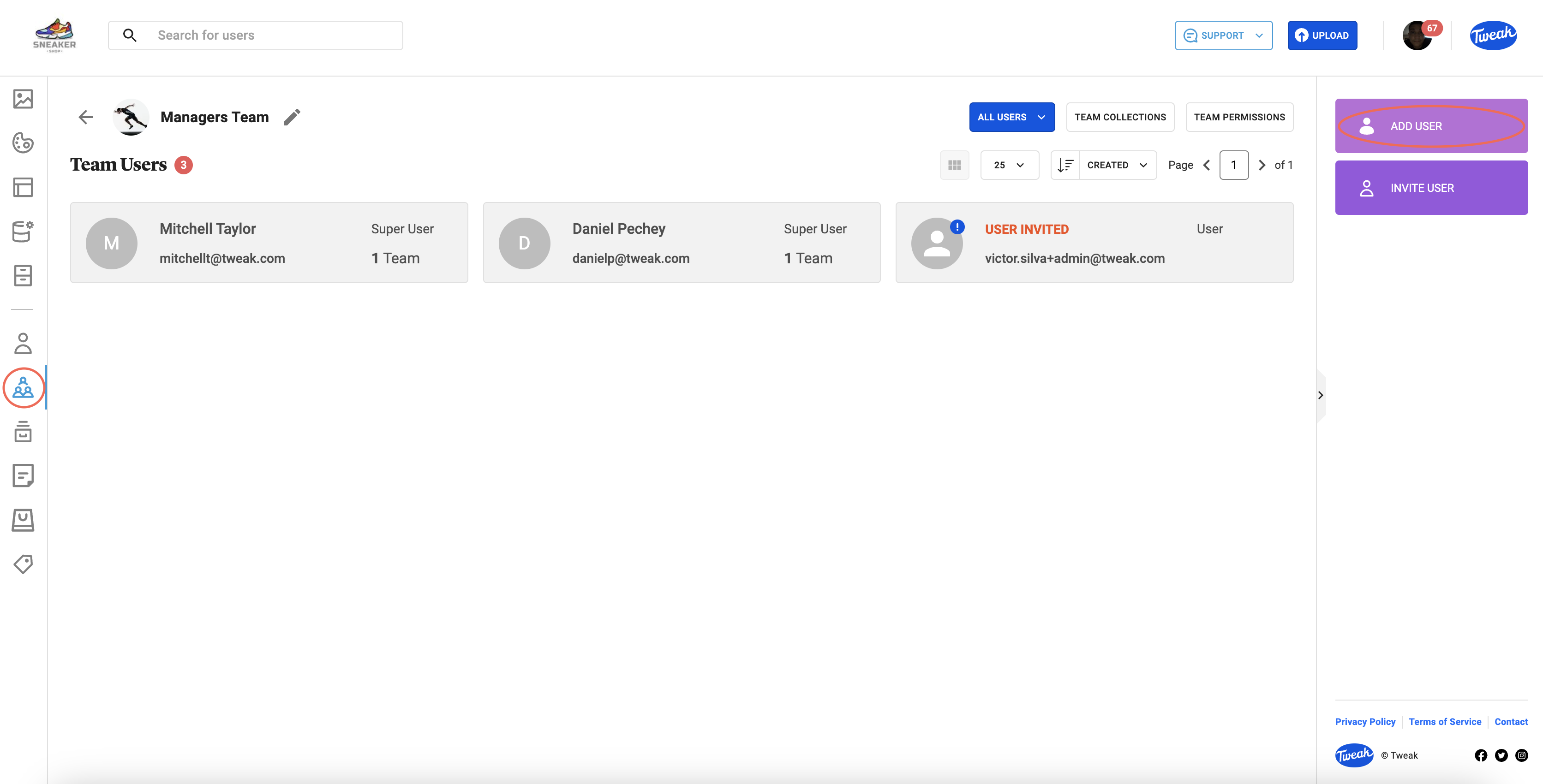This screenshot has width=1543, height=784.
Task: Toggle sort direction next to CREATED
Action: pyautogui.click(x=1065, y=165)
